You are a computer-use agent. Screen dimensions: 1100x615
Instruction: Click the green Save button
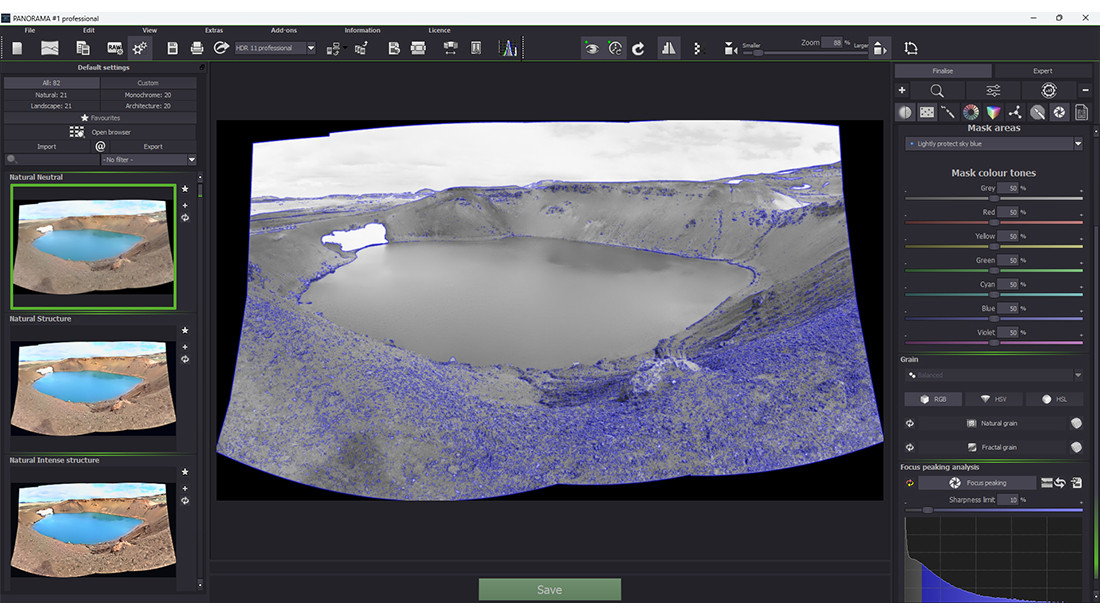pyautogui.click(x=549, y=590)
